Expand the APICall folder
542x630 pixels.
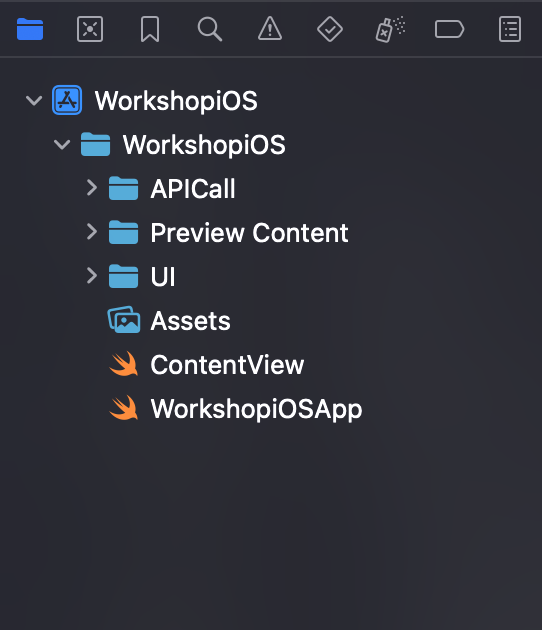(x=92, y=188)
